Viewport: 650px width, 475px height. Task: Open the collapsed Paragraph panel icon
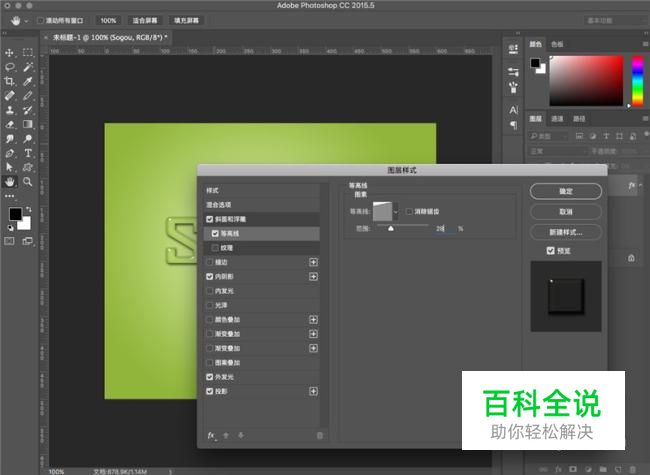click(513, 125)
